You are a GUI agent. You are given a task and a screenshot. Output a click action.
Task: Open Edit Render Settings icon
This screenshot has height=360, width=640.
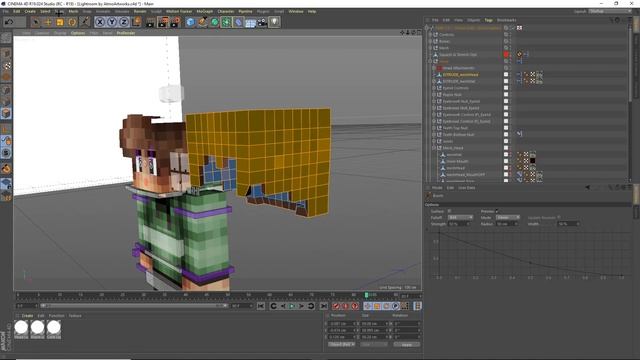click(175, 22)
